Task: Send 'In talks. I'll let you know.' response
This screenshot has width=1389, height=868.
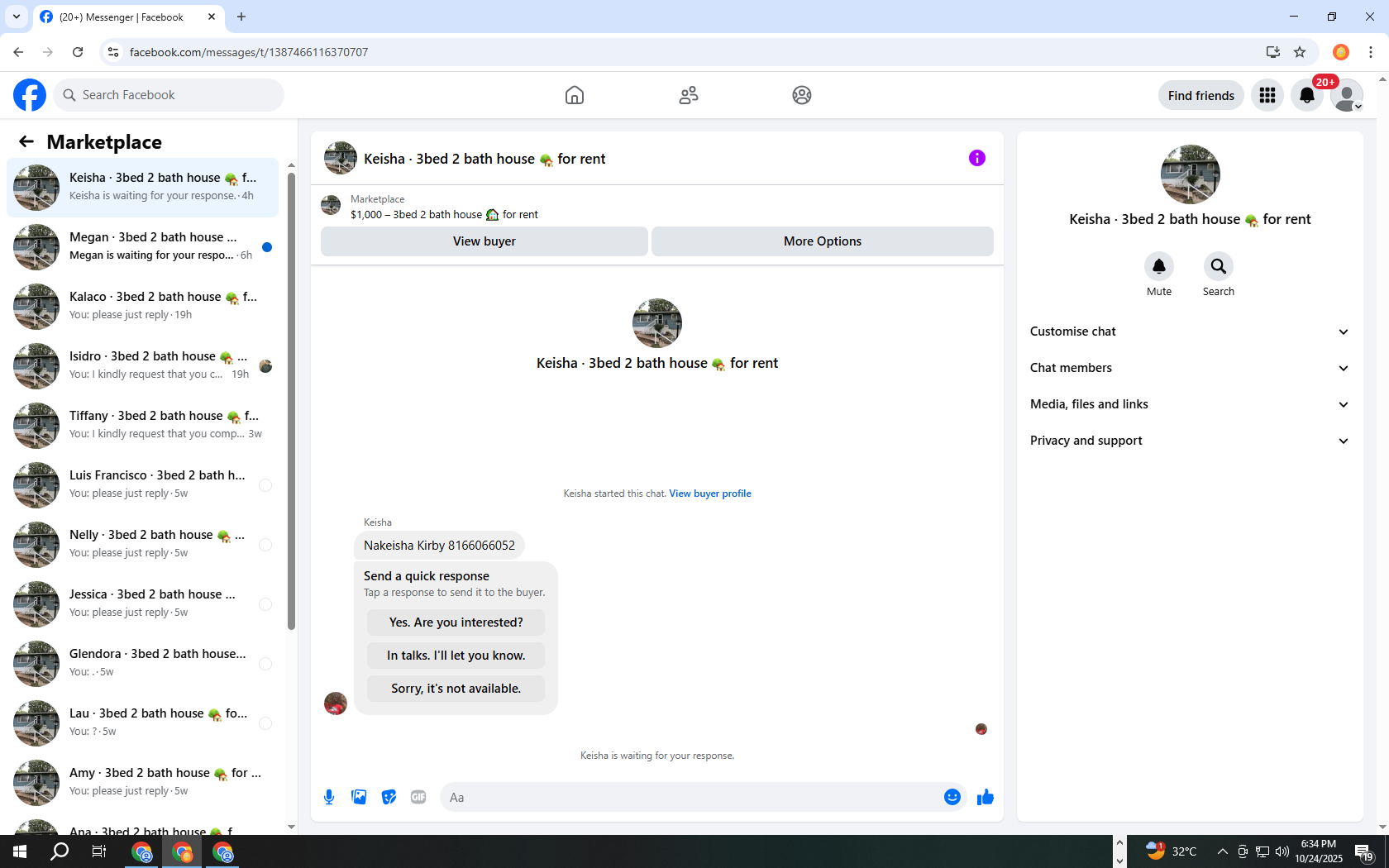Action: pyautogui.click(x=456, y=656)
